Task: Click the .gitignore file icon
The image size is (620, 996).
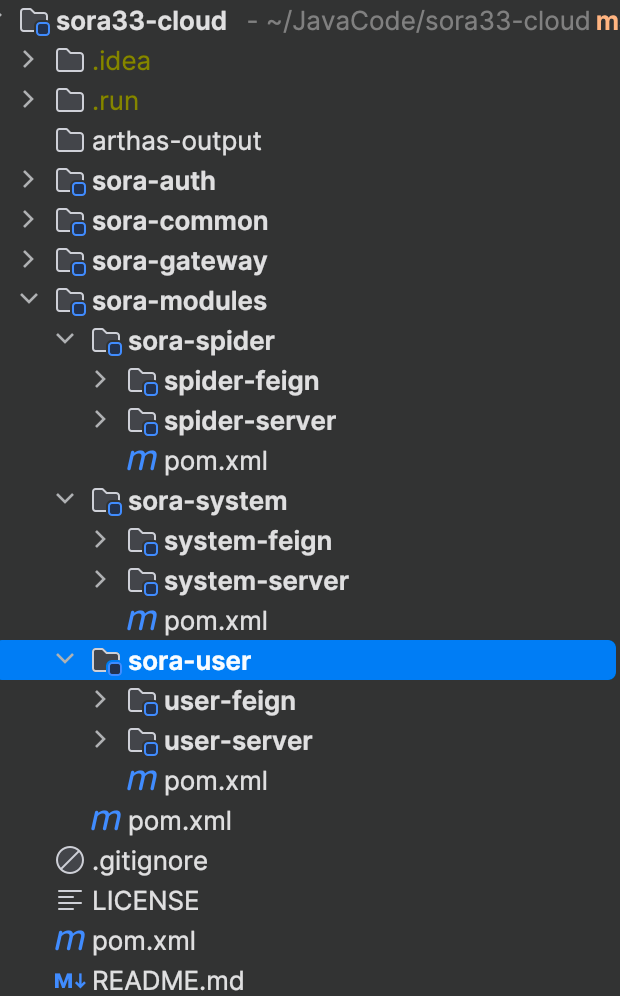Action: pyautogui.click(x=69, y=861)
